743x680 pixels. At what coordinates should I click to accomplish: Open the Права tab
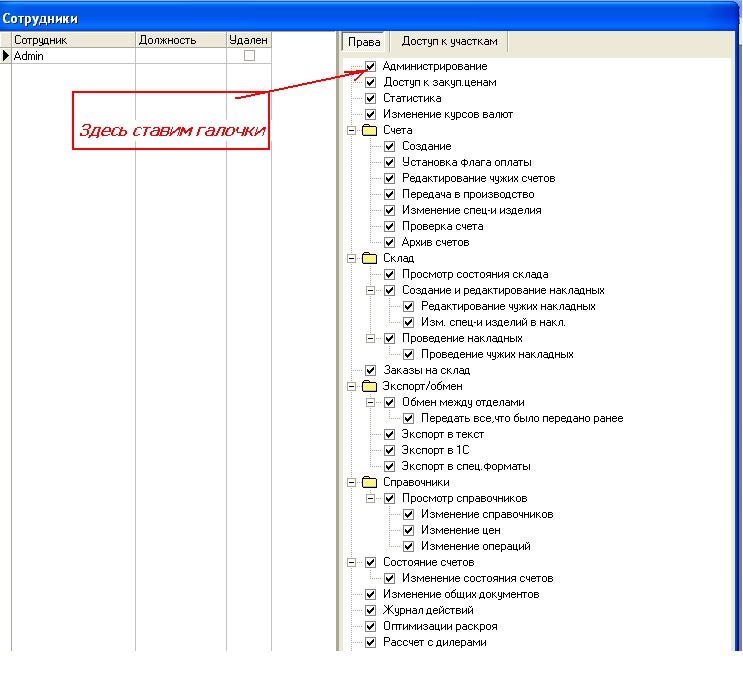click(x=364, y=42)
